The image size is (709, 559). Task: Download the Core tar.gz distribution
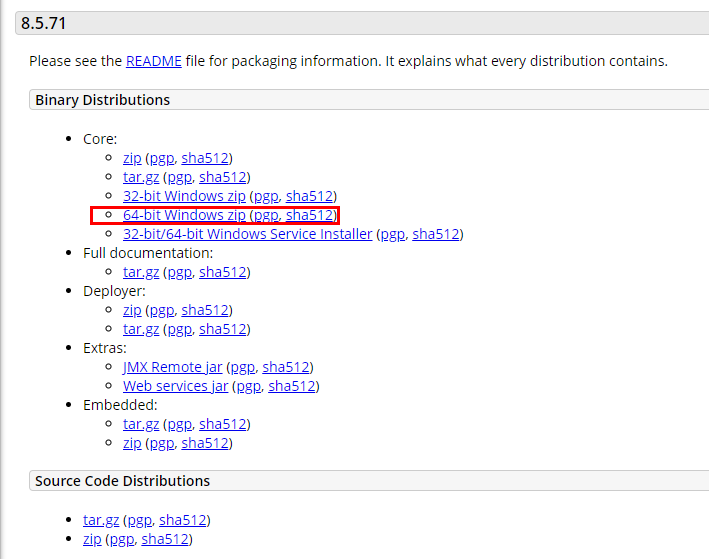[141, 177]
